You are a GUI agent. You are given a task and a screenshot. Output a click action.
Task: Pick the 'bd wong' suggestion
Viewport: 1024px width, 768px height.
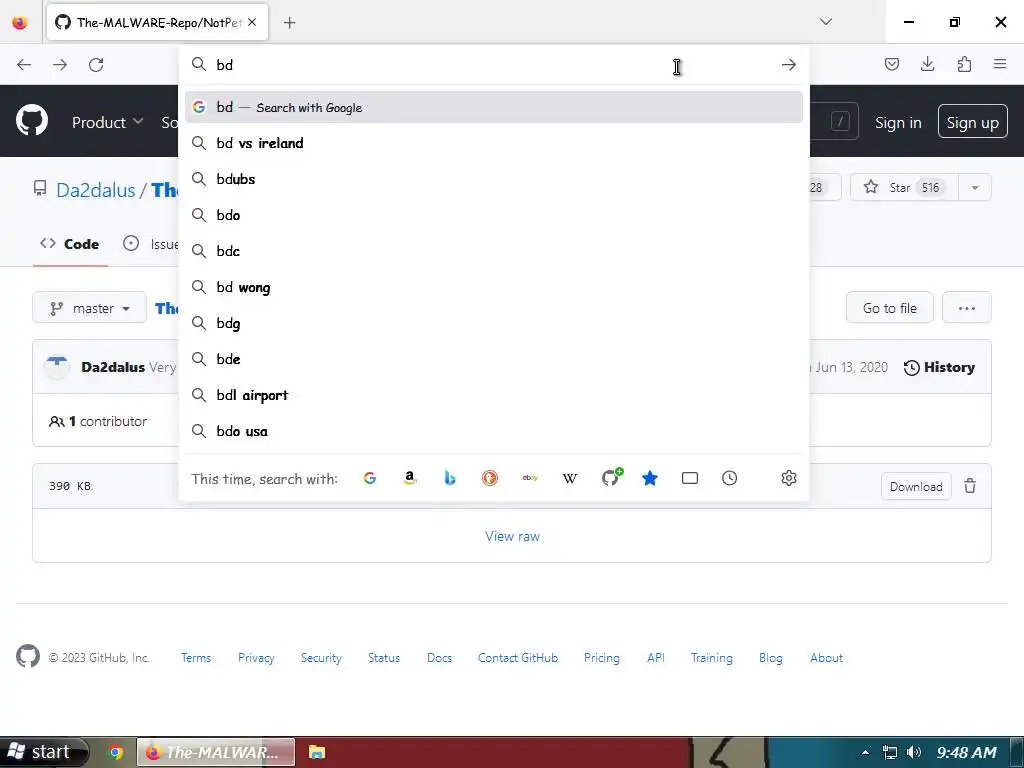494,287
